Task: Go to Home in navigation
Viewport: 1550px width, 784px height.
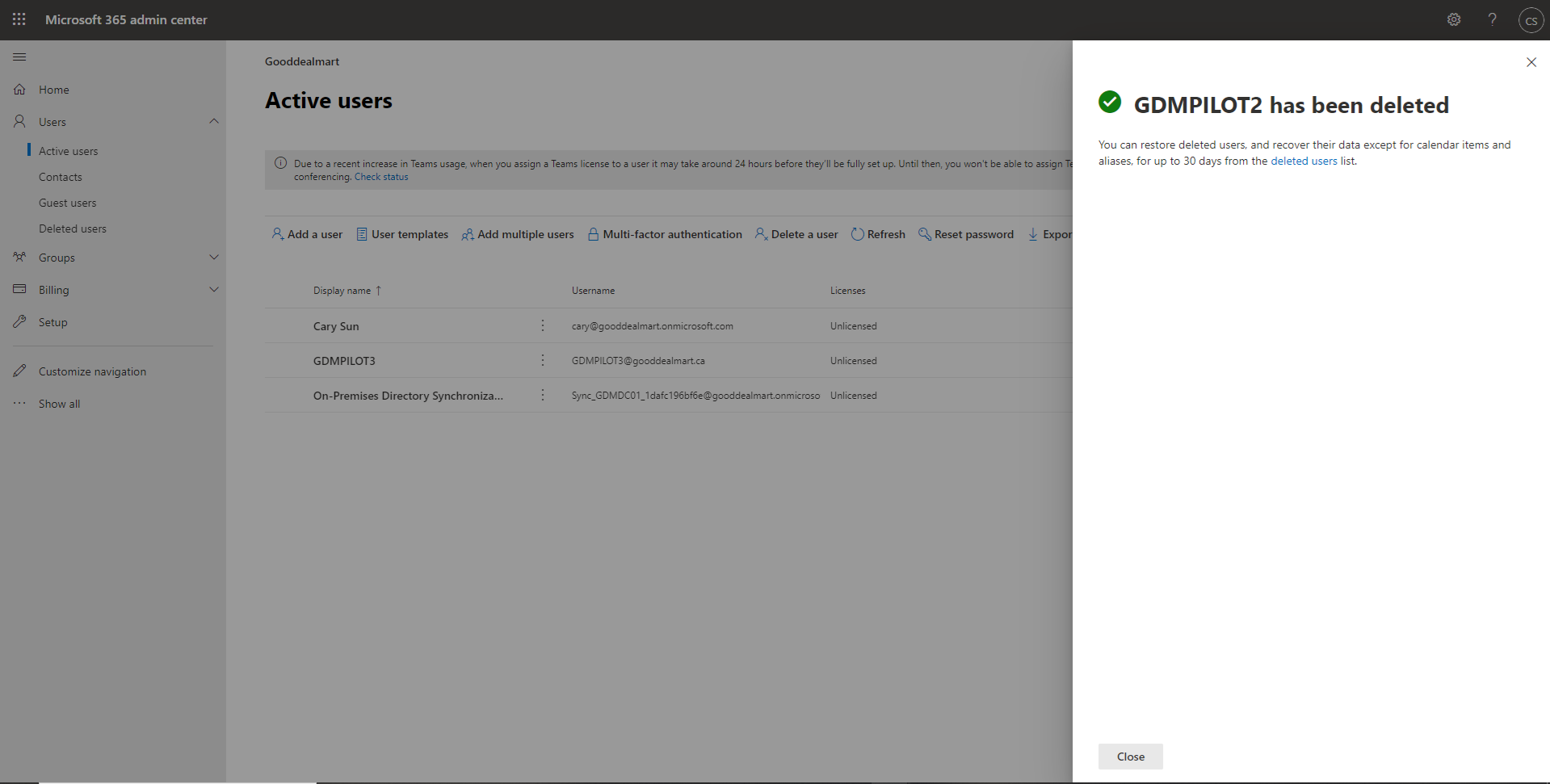Action: point(54,90)
